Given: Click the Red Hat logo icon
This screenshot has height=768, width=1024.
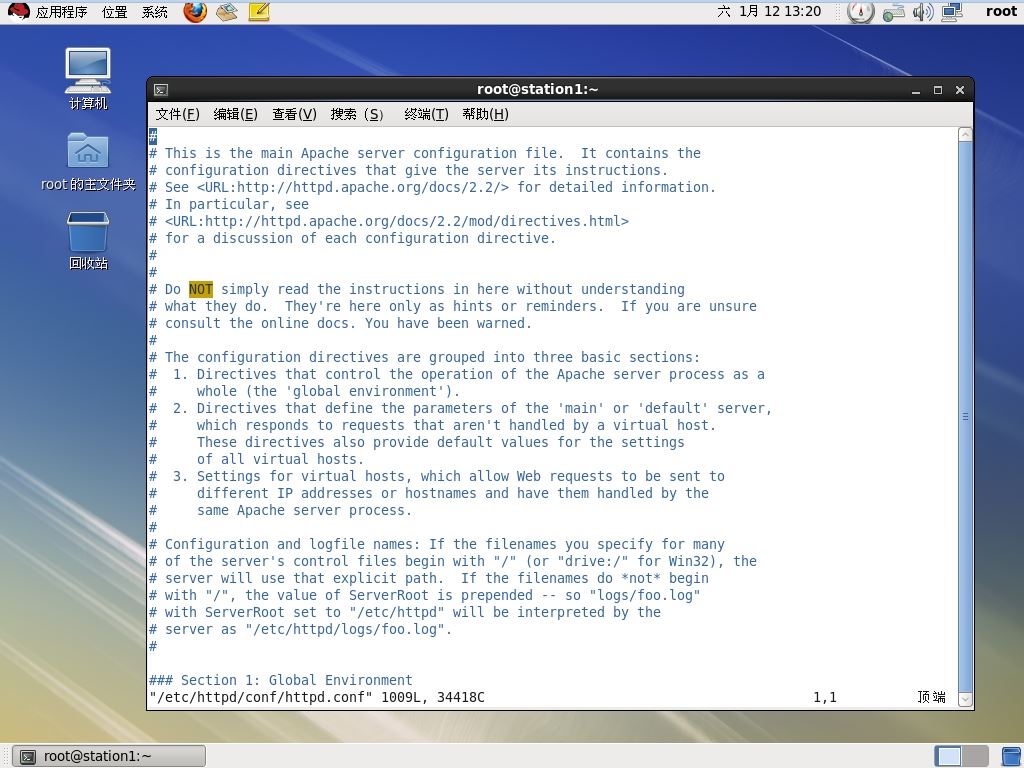Looking at the screenshot, I should [18, 11].
